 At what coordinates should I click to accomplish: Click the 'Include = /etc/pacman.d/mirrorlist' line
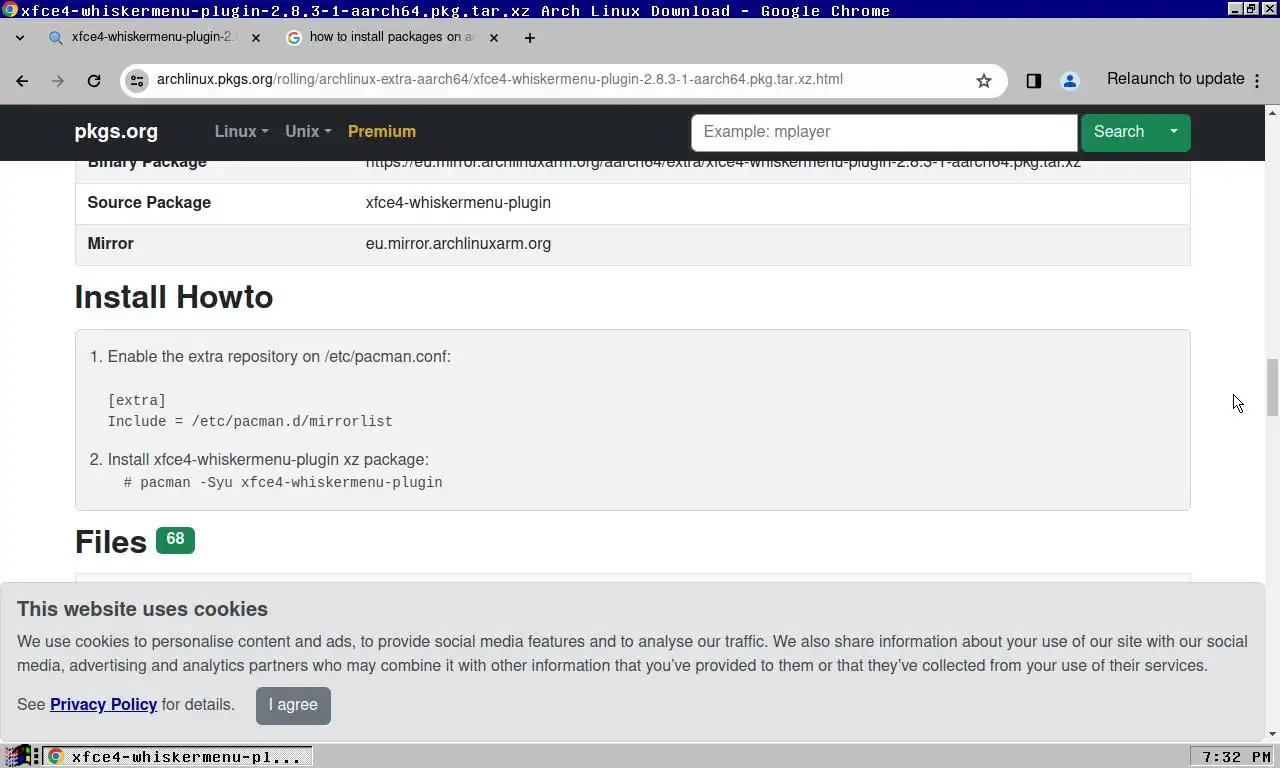tap(250, 421)
